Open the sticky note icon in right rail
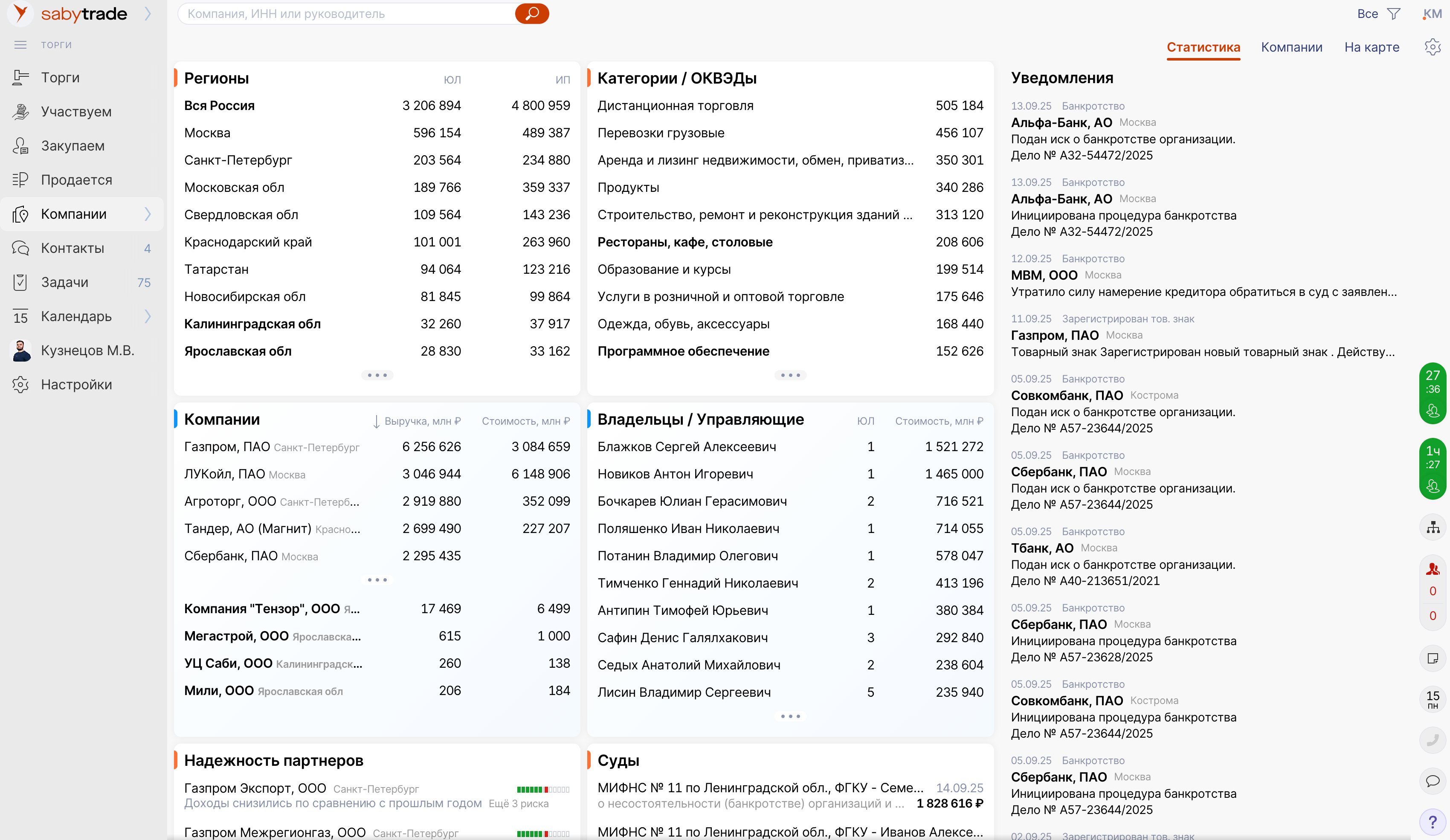 [1432, 658]
